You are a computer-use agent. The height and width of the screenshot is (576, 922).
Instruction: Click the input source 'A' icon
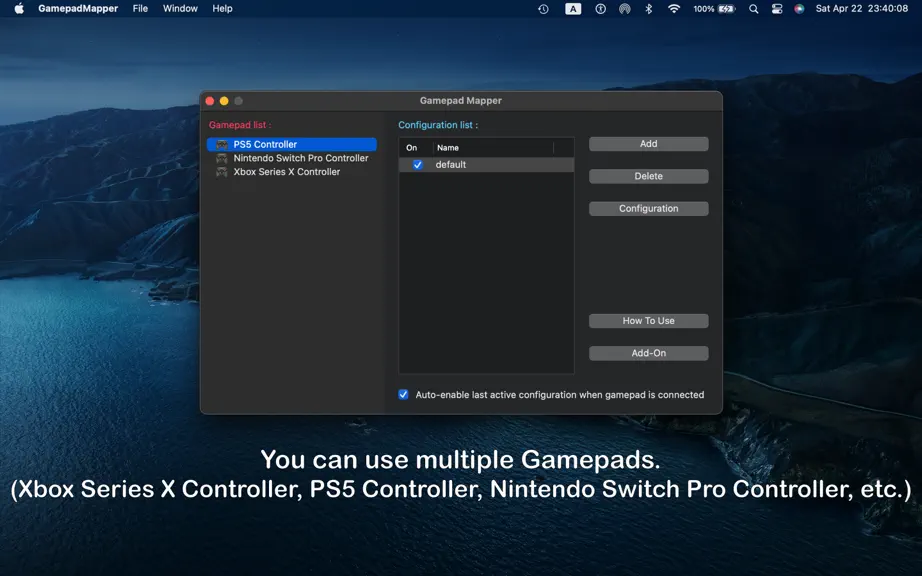point(573,9)
